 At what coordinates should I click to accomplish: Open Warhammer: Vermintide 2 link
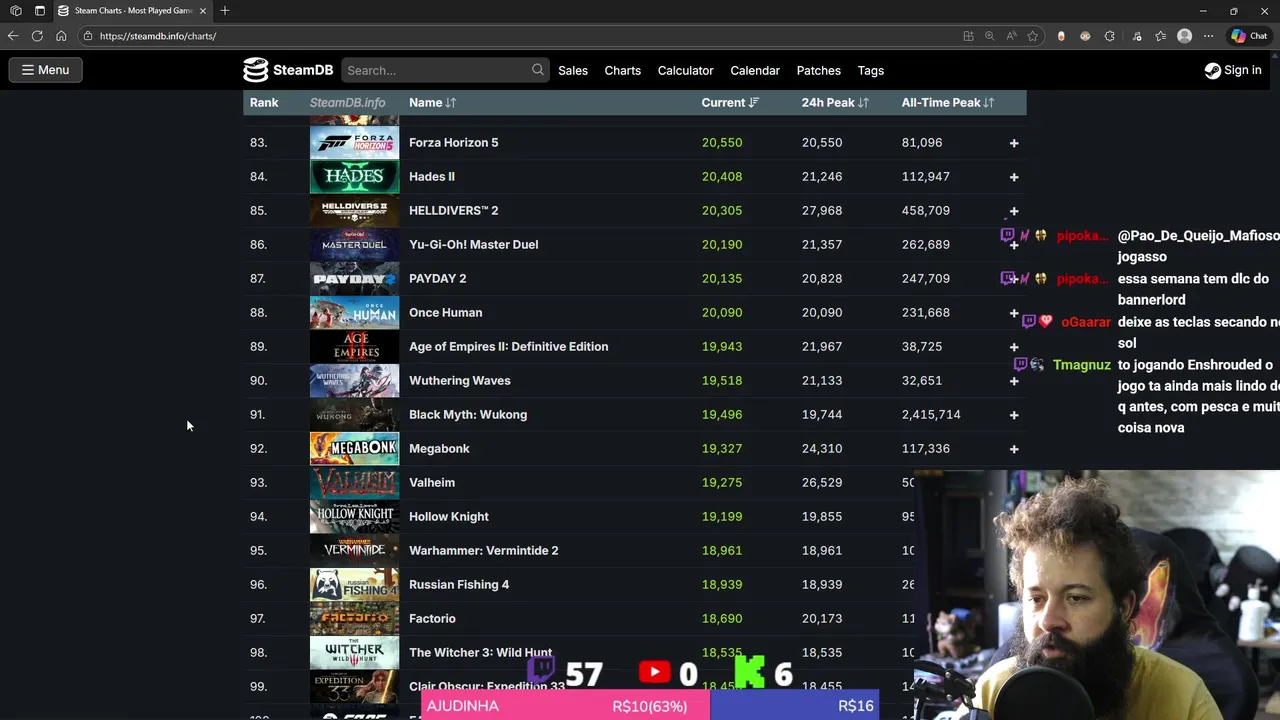[483, 550]
